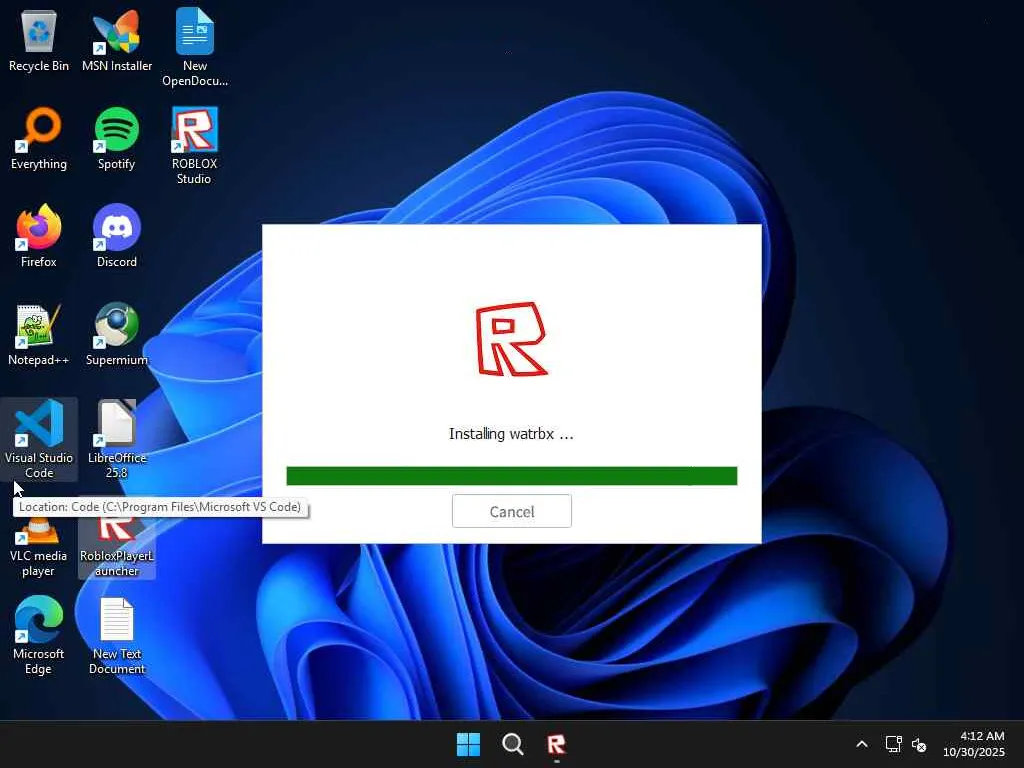The width and height of the screenshot is (1024, 768).
Task: Select the Recycle Bin desktop icon
Action: point(39,40)
